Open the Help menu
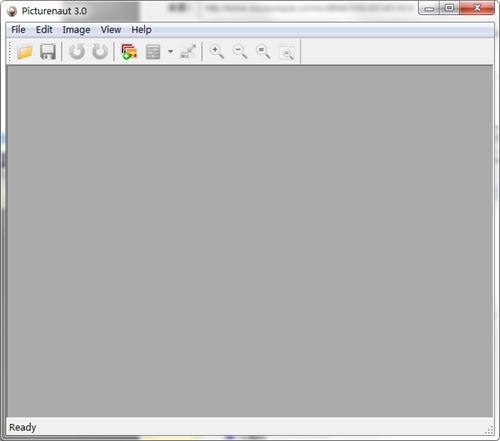Image resolution: width=500 pixels, height=441 pixels. tap(141, 30)
